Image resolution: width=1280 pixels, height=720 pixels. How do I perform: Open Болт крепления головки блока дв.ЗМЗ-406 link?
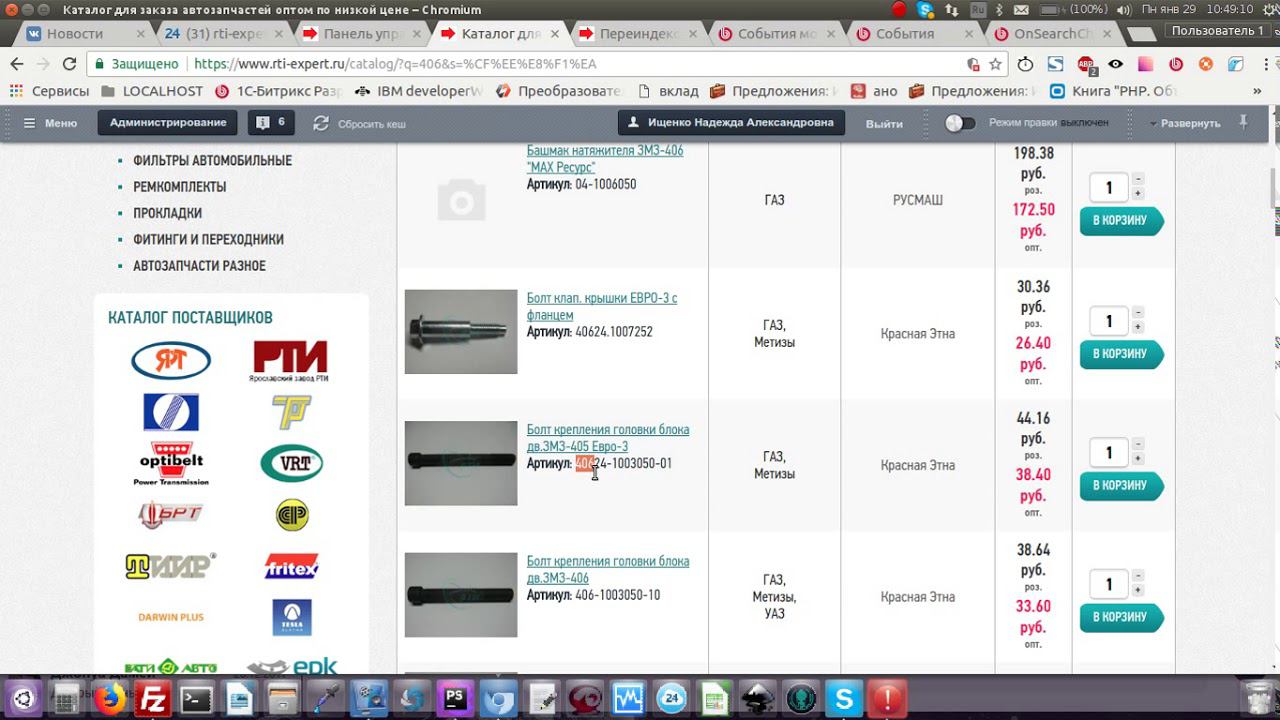608,570
